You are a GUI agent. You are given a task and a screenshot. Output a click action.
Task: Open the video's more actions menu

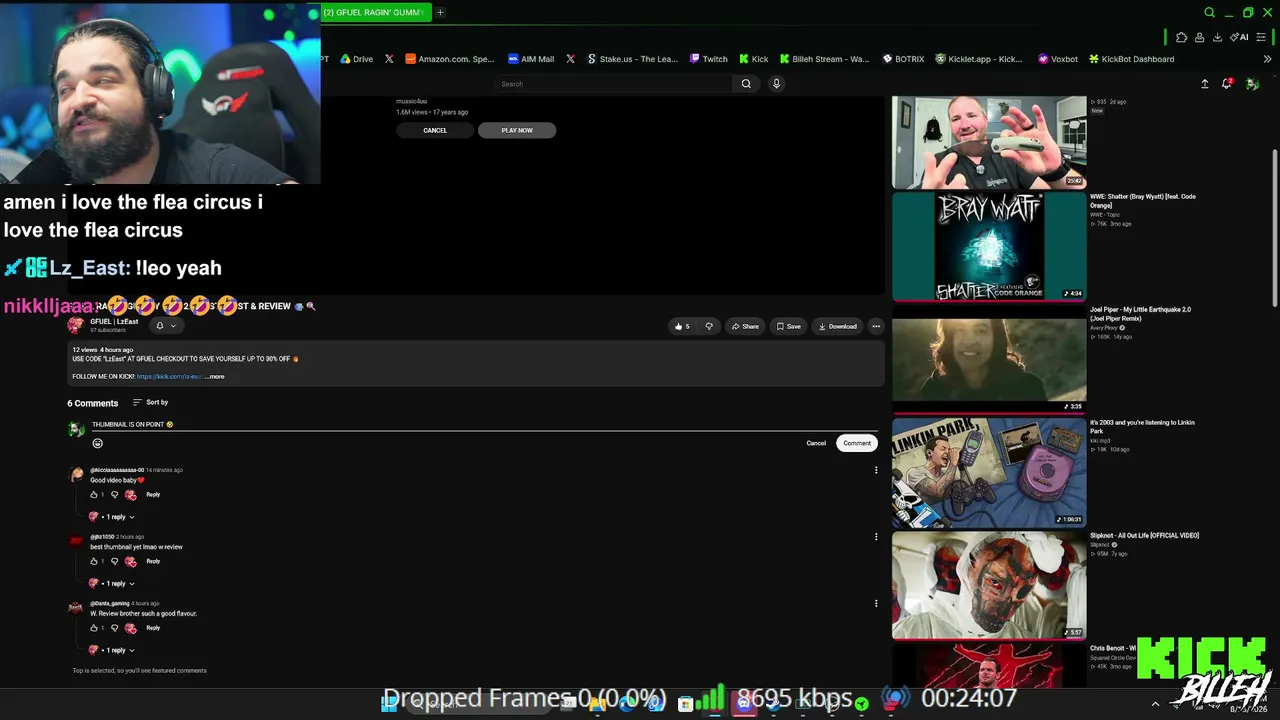[x=876, y=326]
